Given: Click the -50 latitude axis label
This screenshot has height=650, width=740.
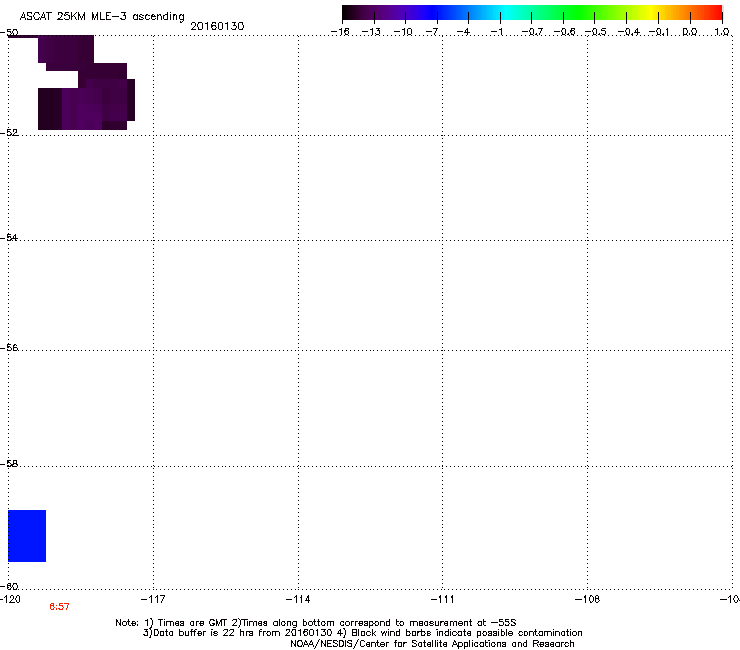Looking at the screenshot, I should click(9, 33).
